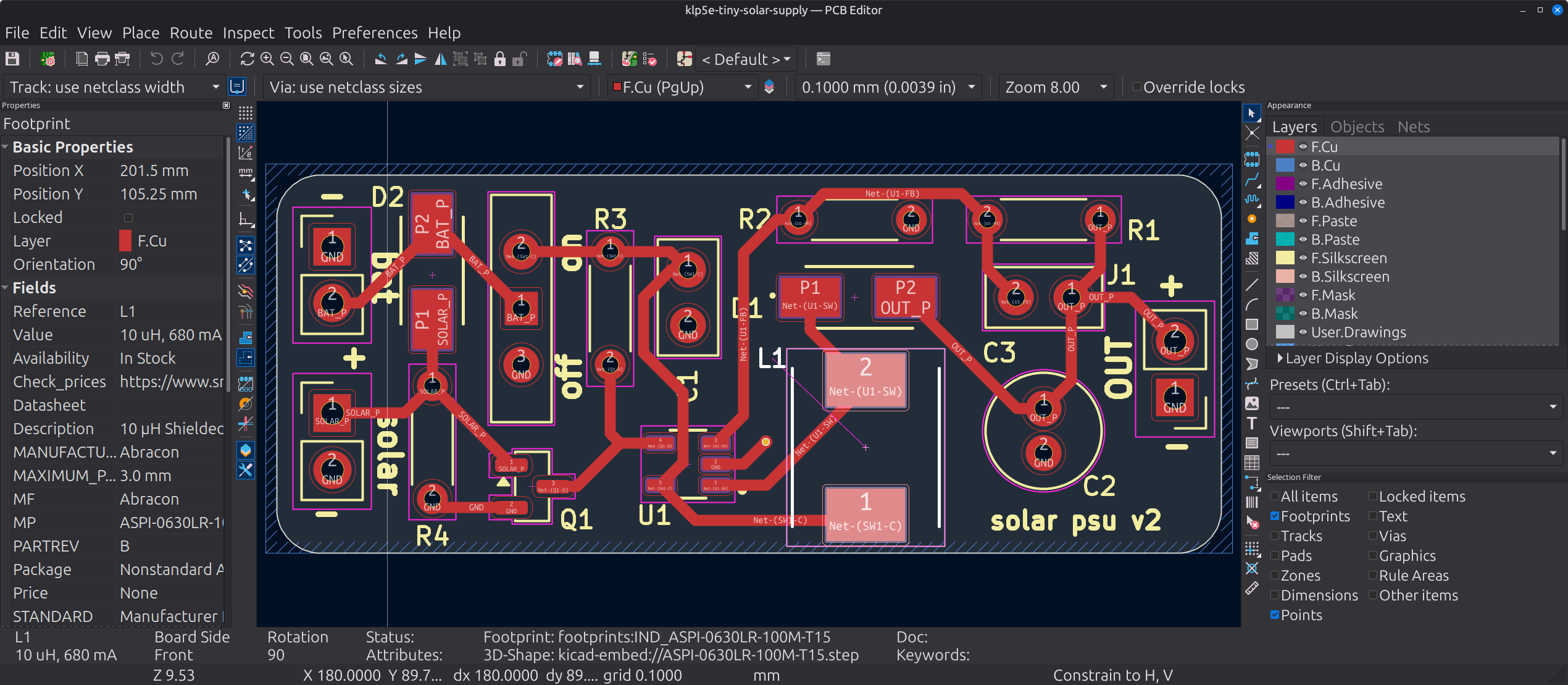The height and width of the screenshot is (685, 1568).
Task: Click the Position X value field
Action: (x=170, y=170)
